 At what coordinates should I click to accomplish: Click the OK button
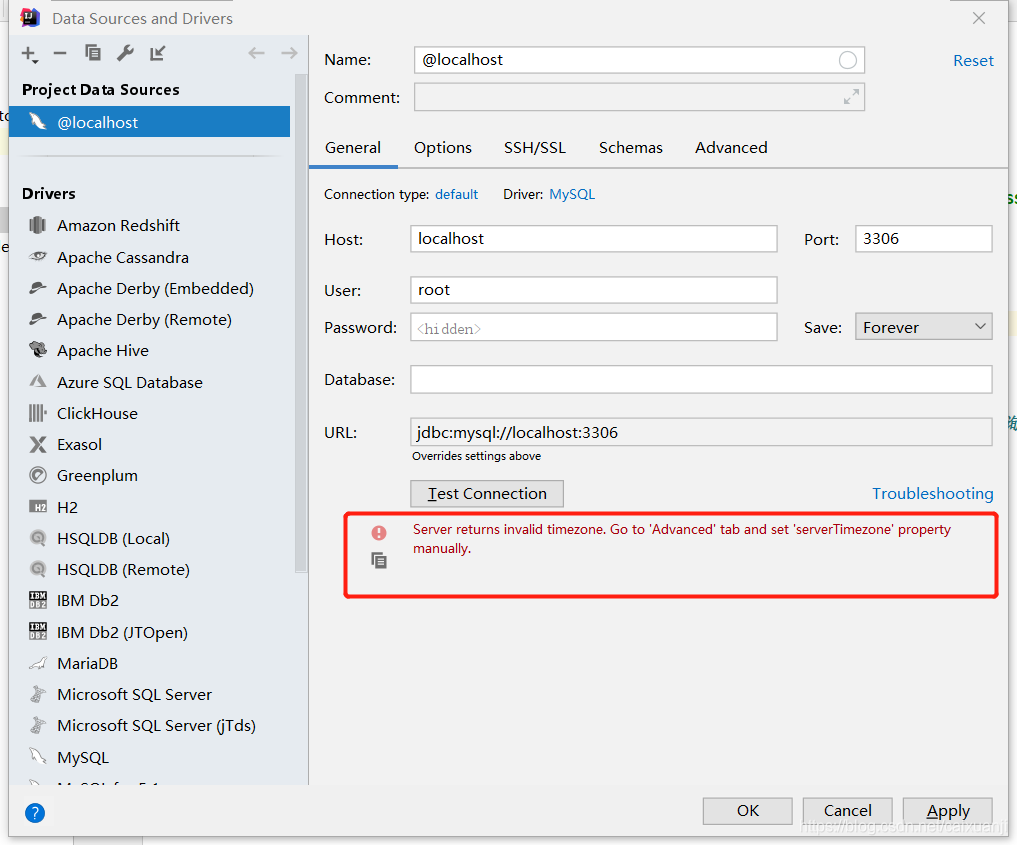(748, 811)
